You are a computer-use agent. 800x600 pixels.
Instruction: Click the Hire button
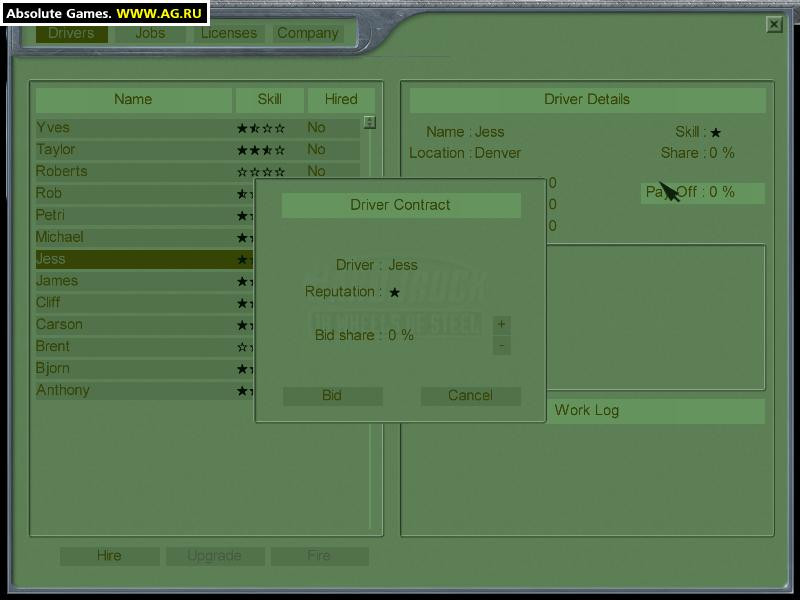coord(109,556)
